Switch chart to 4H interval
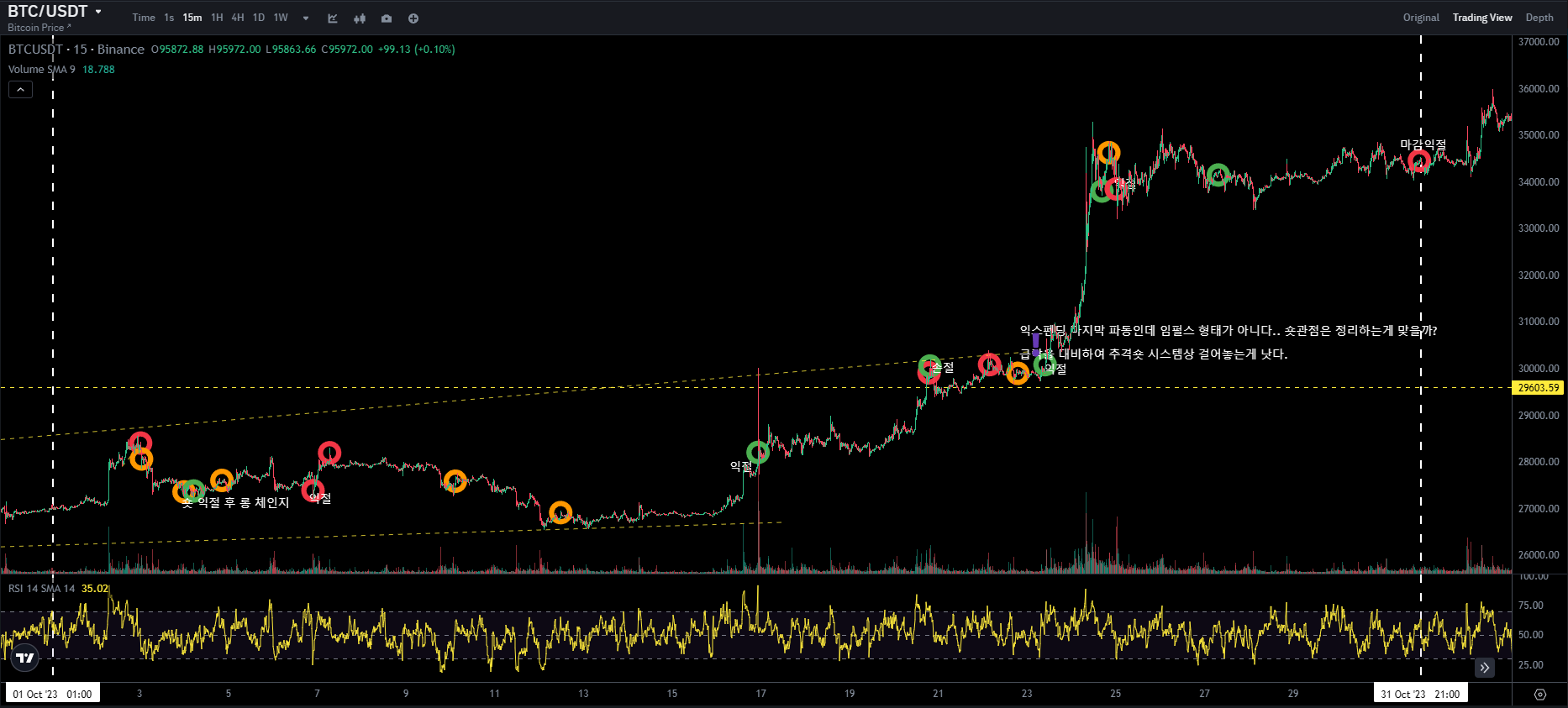 (x=238, y=18)
